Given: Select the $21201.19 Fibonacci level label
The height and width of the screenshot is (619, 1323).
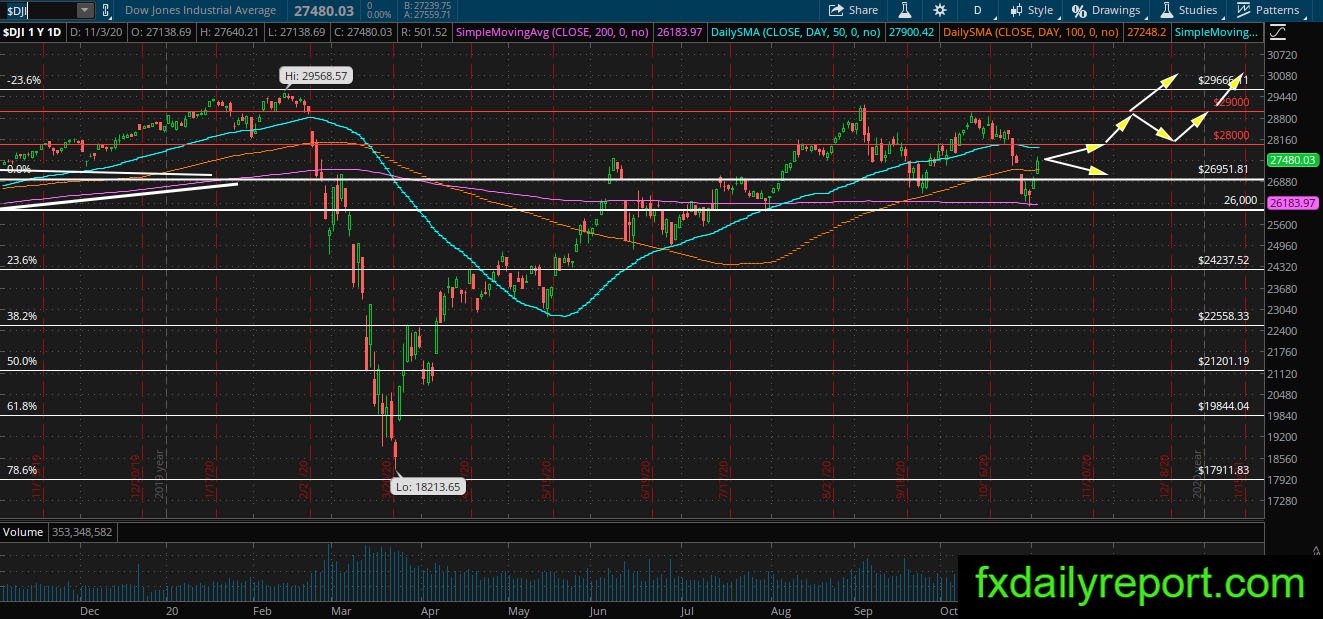Looking at the screenshot, I should (x=1223, y=361).
